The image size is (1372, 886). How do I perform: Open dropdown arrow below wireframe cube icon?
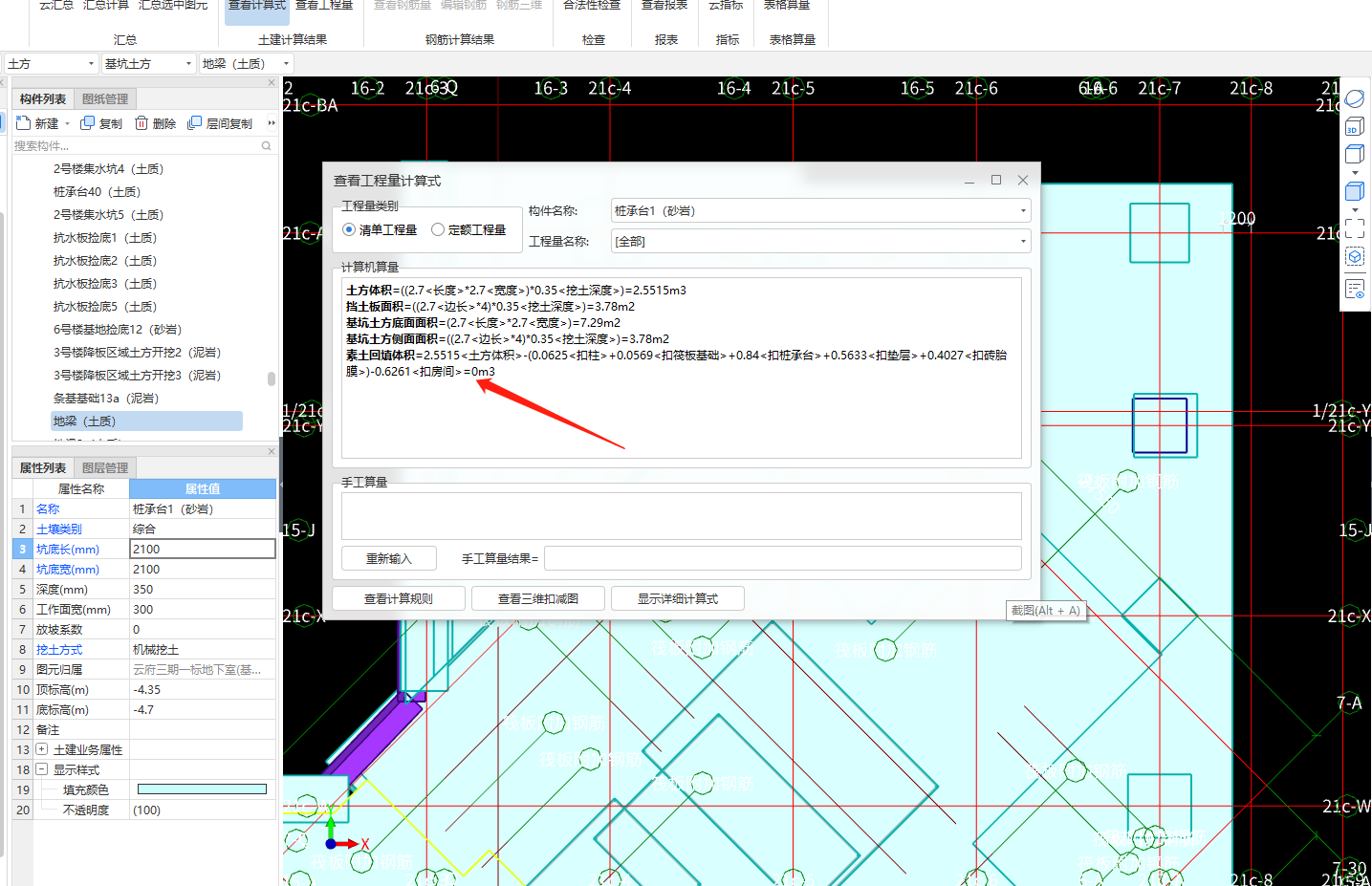click(x=1355, y=173)
